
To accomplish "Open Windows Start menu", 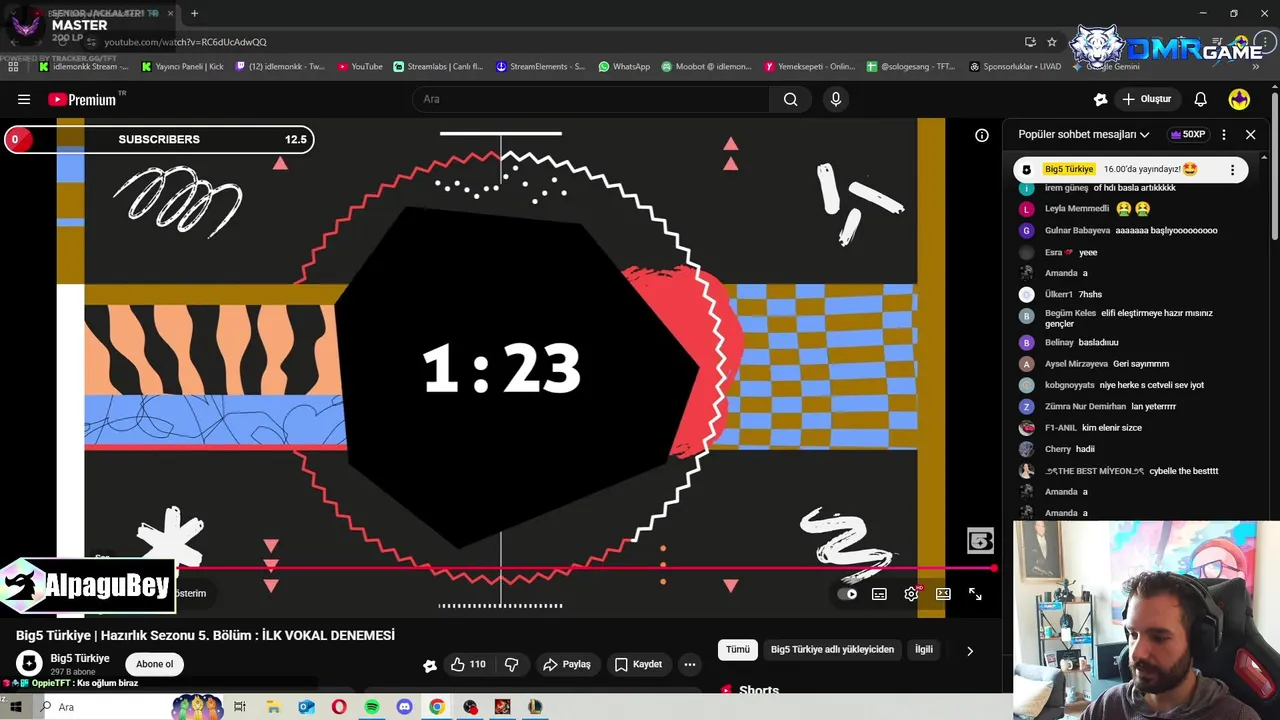I will click(15, 707).
